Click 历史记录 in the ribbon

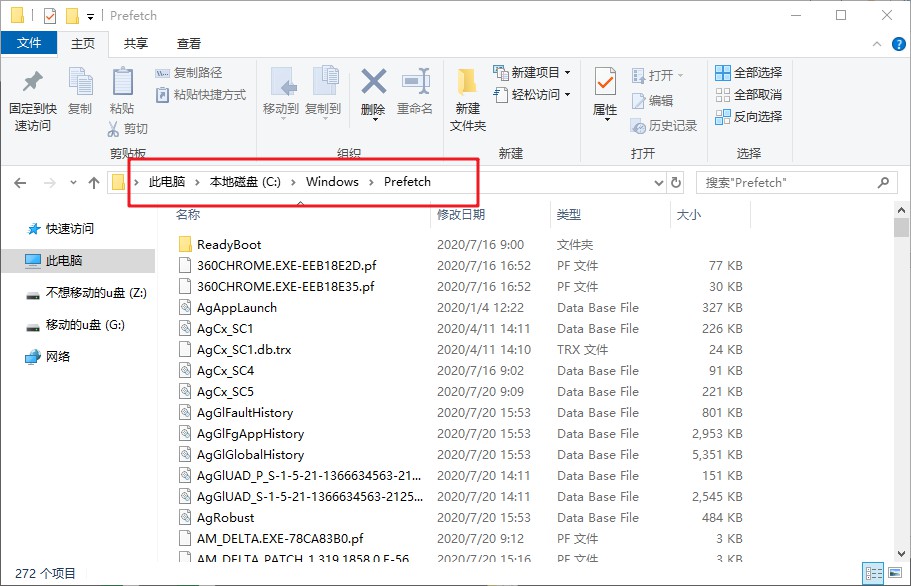(664, 125)
